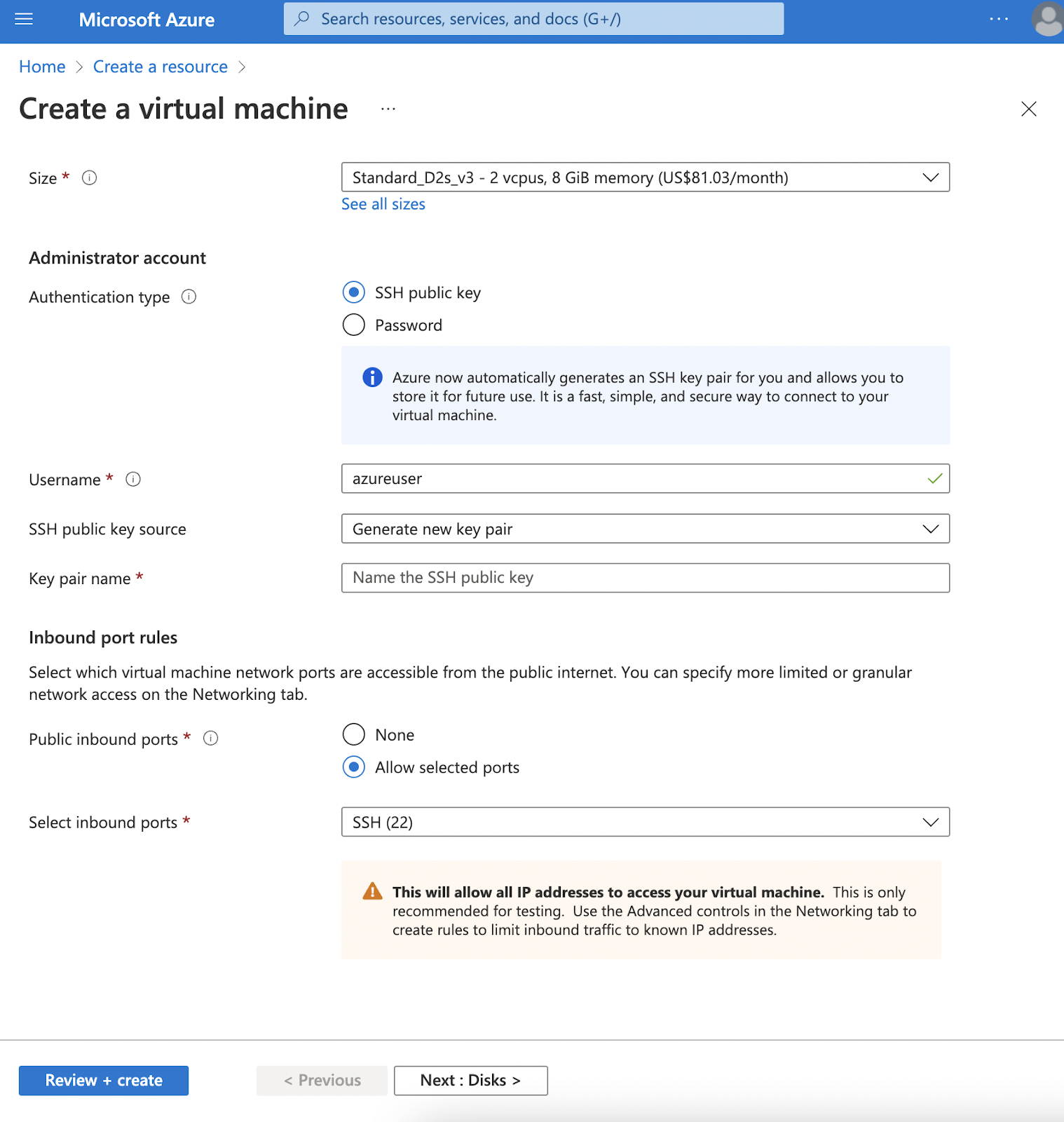Viewport: 1064px width, 1122px height.
Task: Select Password authentication type
Action: (x=354, y=325)
